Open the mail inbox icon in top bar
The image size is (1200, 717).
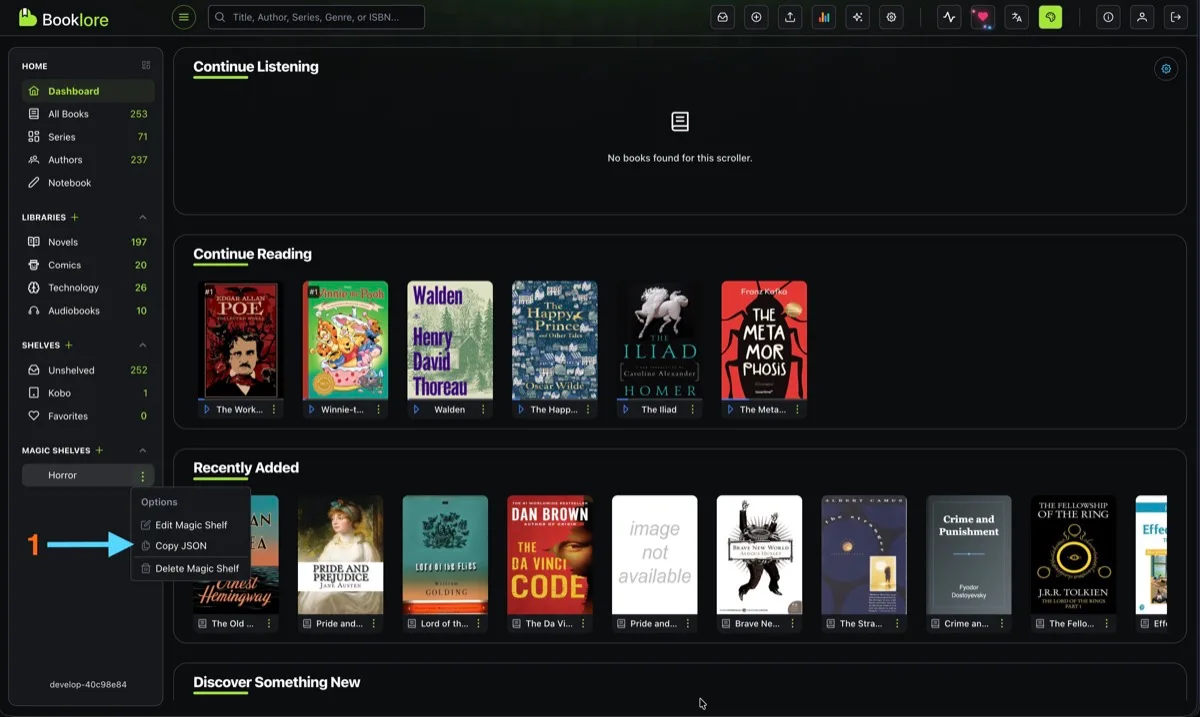[722, 17]
